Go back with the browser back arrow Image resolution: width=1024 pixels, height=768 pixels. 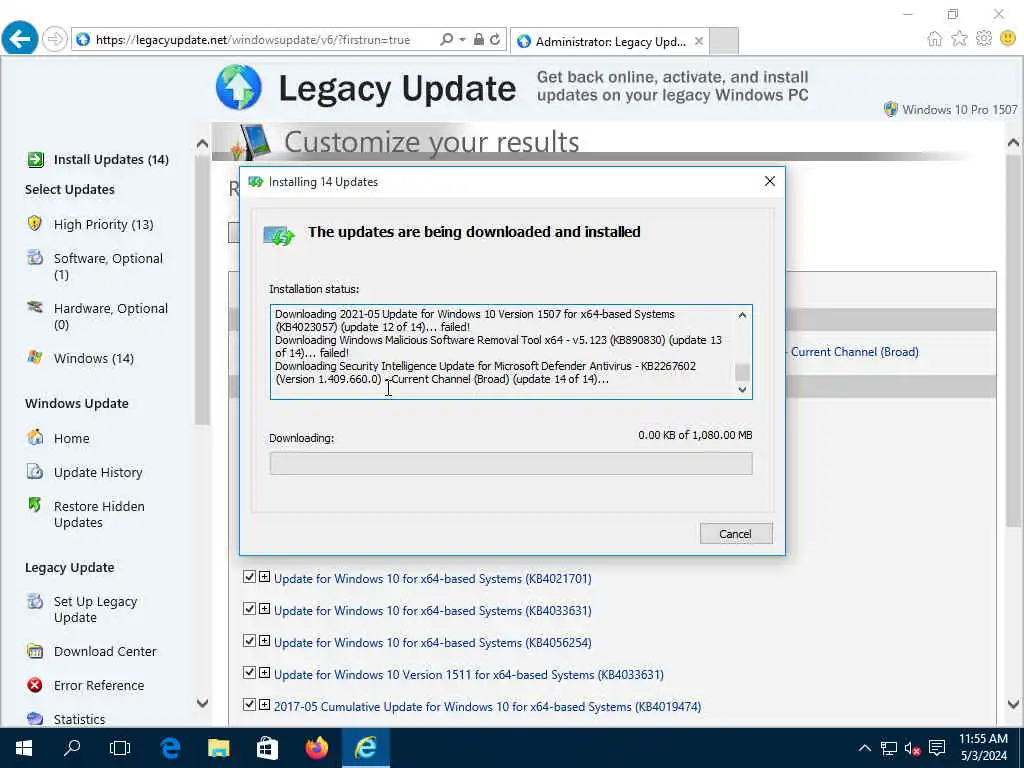point(20,39)
